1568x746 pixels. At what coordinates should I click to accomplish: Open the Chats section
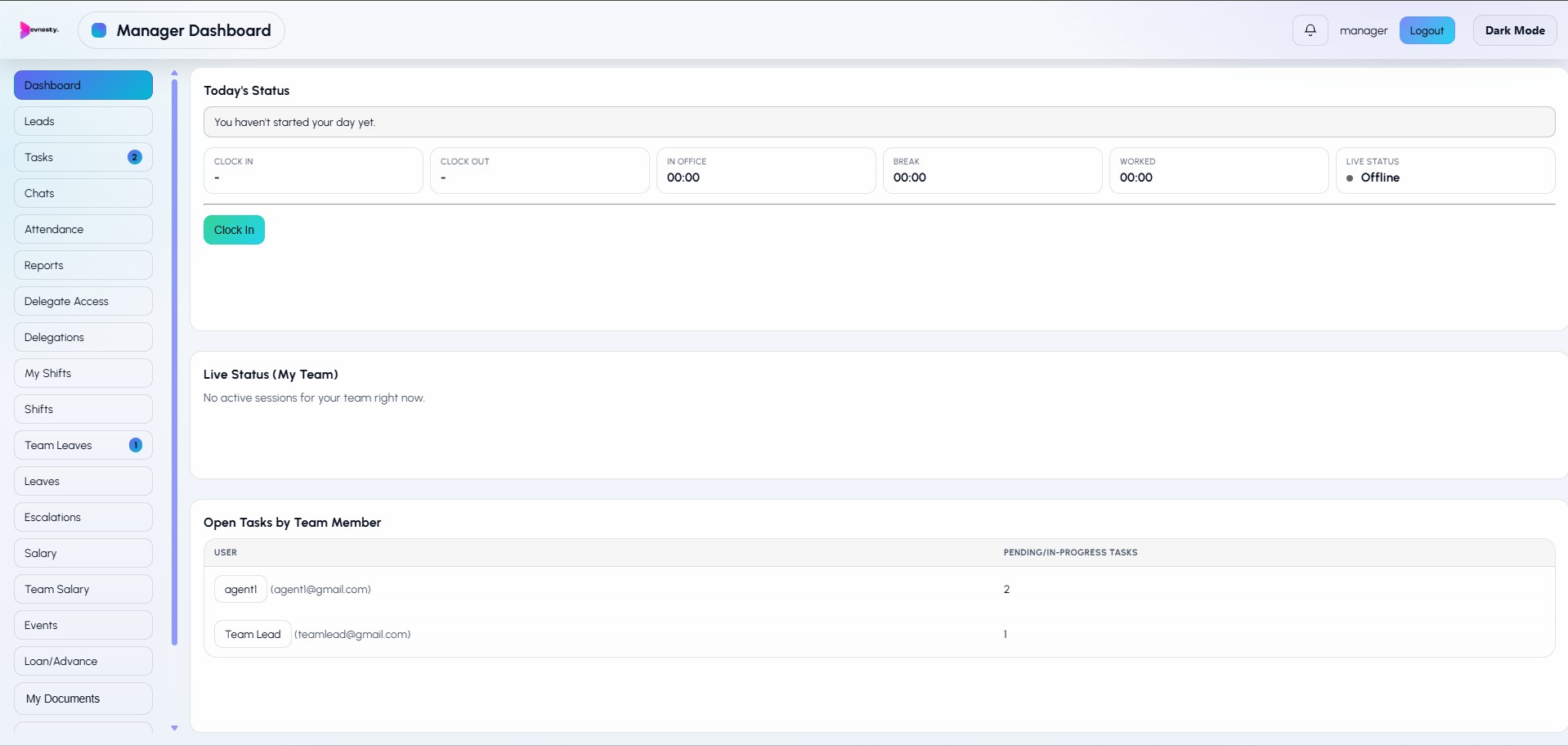[82, 193]
